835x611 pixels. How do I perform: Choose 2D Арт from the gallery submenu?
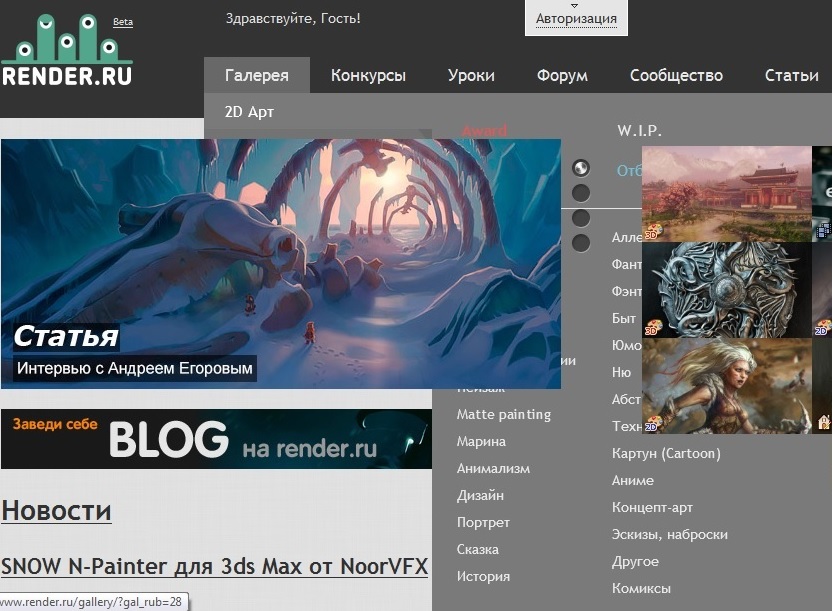click(x=250, y=111)
